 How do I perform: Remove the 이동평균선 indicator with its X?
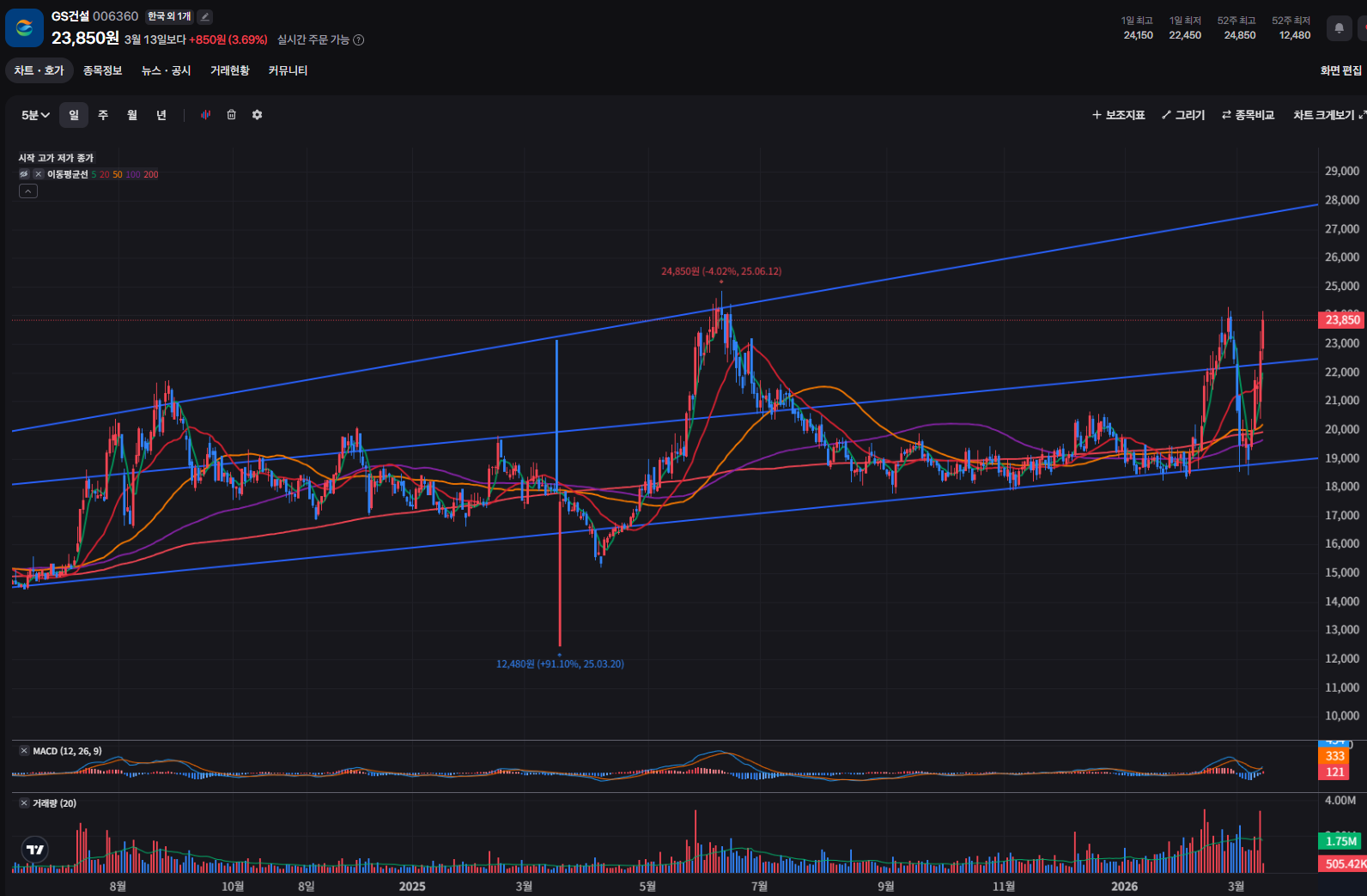(38, 174)
